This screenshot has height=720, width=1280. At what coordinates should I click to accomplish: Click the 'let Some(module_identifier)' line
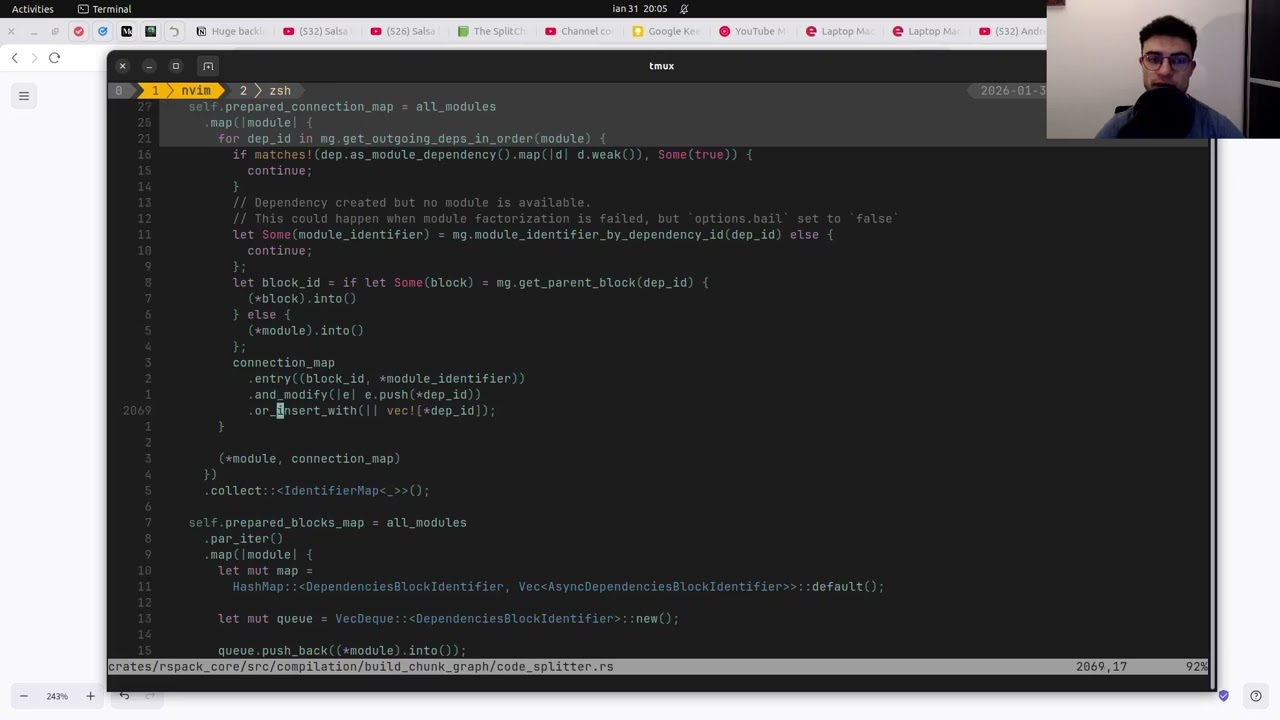pyautogui.click(x=533, y=235)
